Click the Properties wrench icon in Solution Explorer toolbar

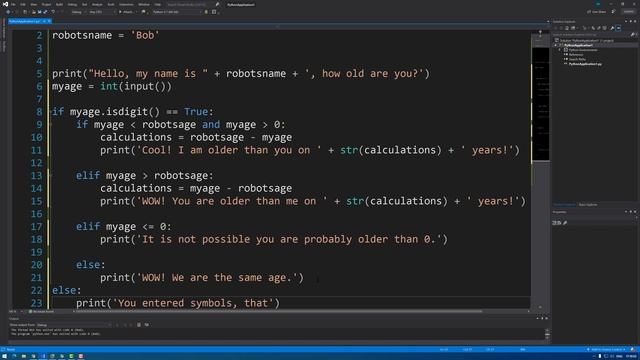click(x=612, y=28)
